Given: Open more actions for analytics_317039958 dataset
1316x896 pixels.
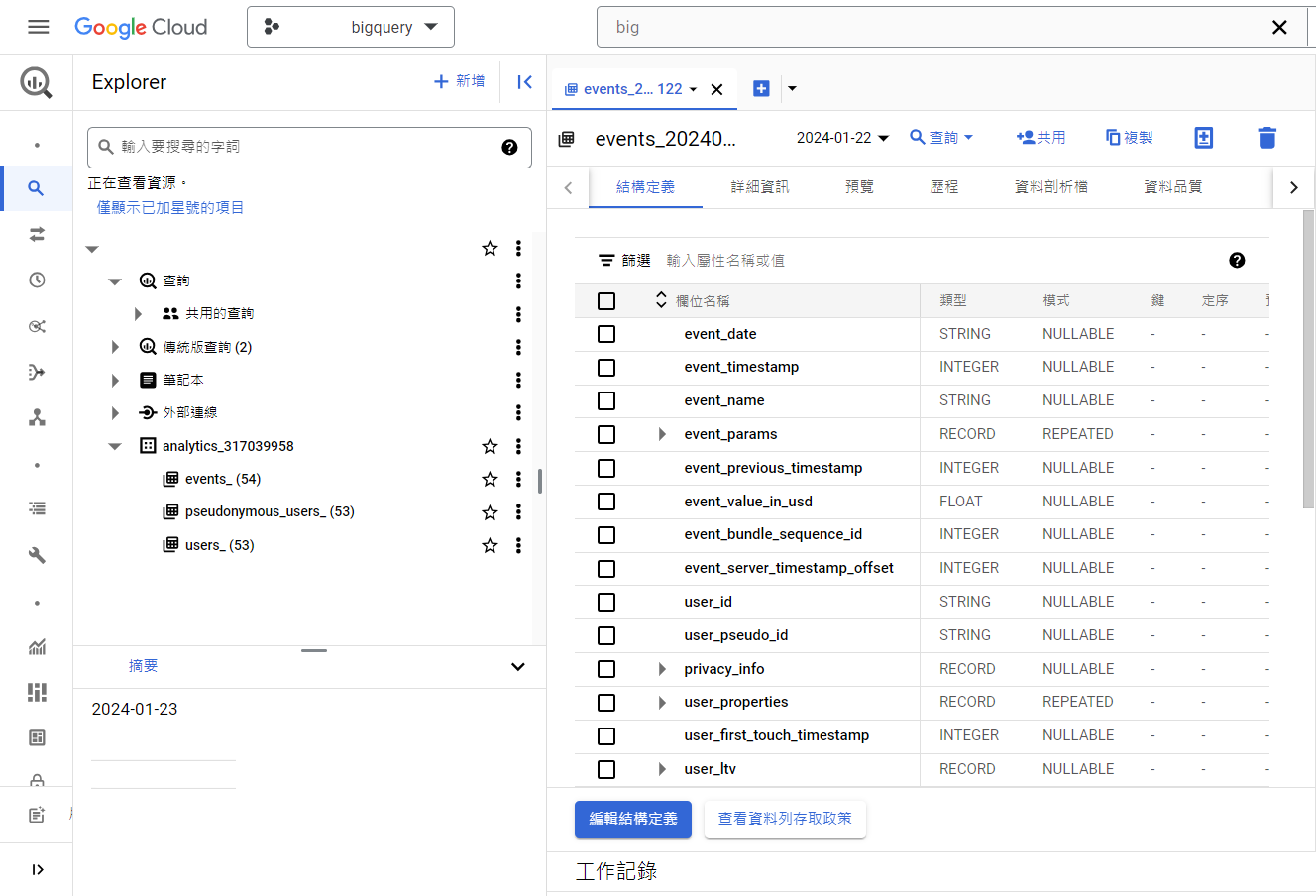Looking at the screenshot, I should coord(518,446).
